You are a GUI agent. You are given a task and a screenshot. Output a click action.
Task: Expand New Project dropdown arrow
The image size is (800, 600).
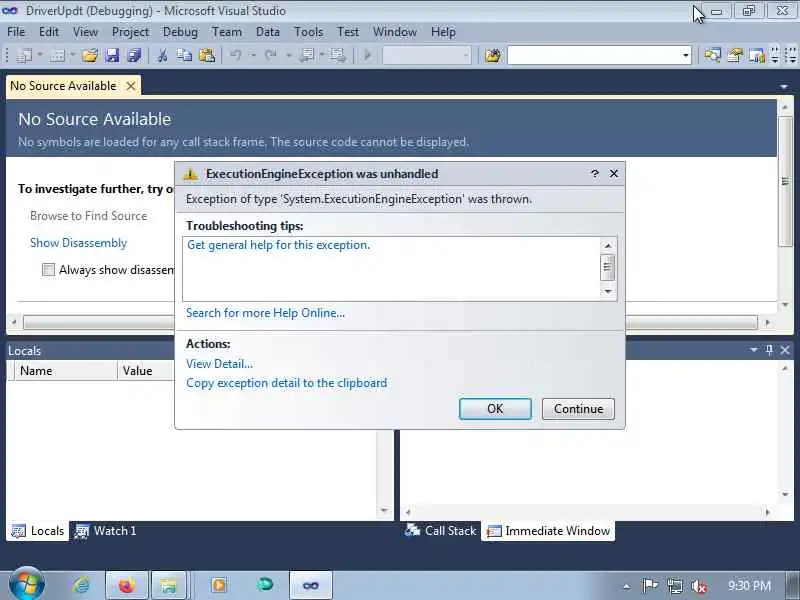pyautogui.click(x=40, y=55)
